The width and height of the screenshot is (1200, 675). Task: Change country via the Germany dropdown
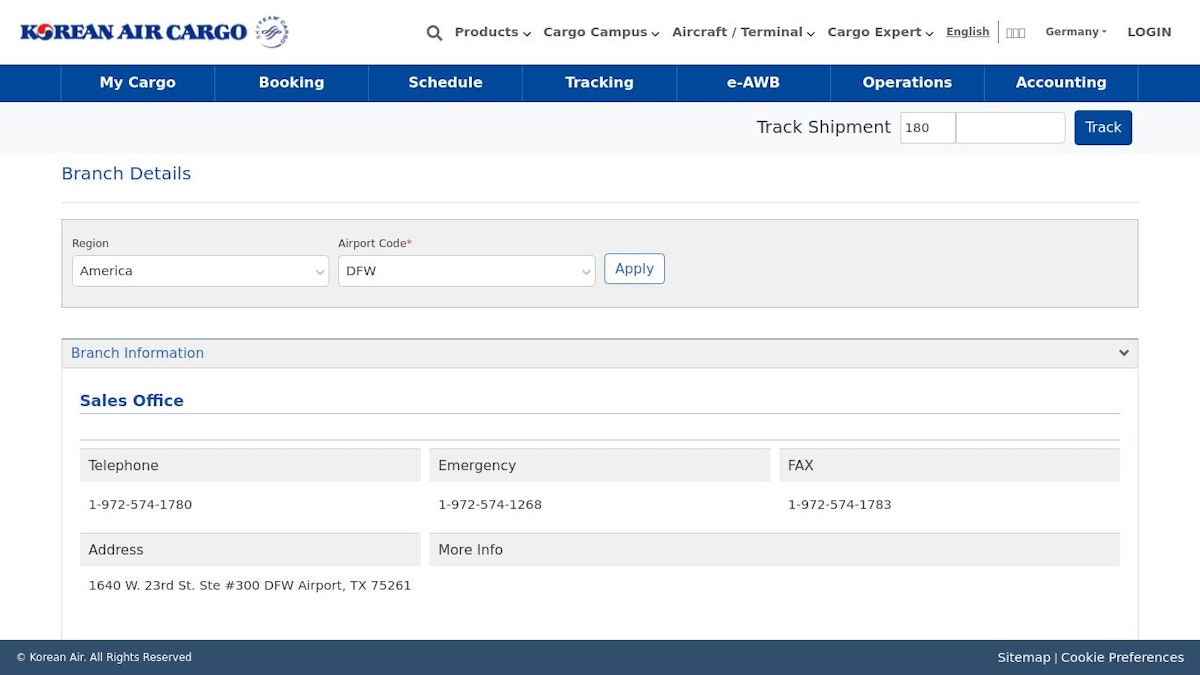tap(1075, 32)
